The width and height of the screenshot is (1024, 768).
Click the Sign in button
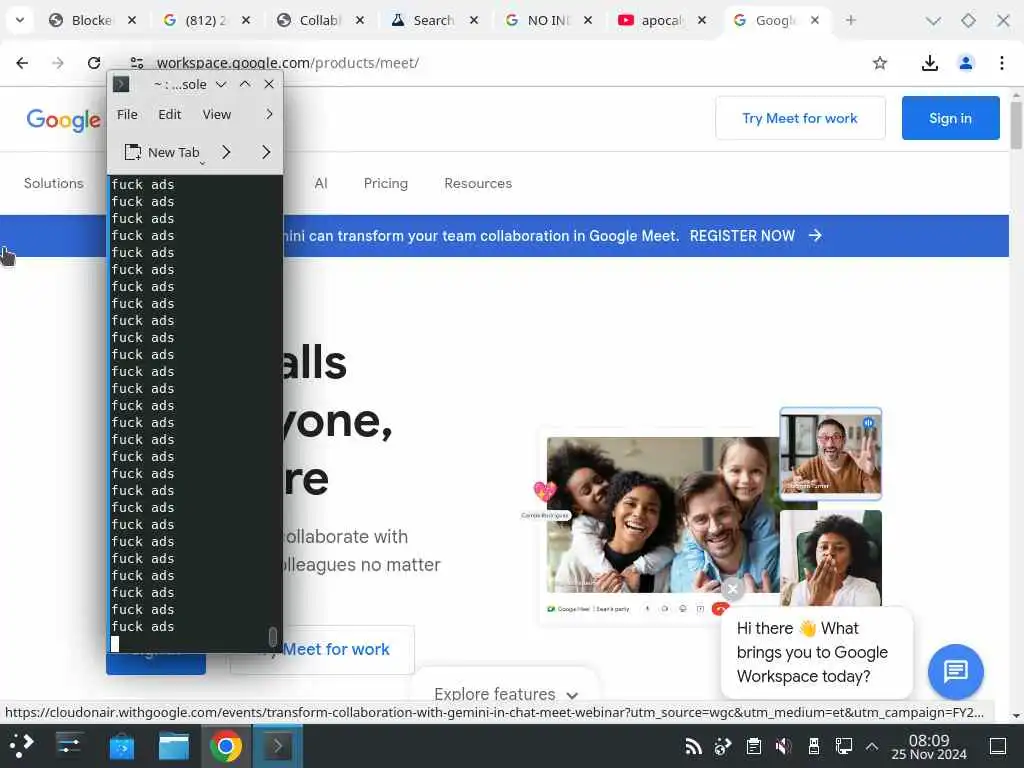click(950, 118)
